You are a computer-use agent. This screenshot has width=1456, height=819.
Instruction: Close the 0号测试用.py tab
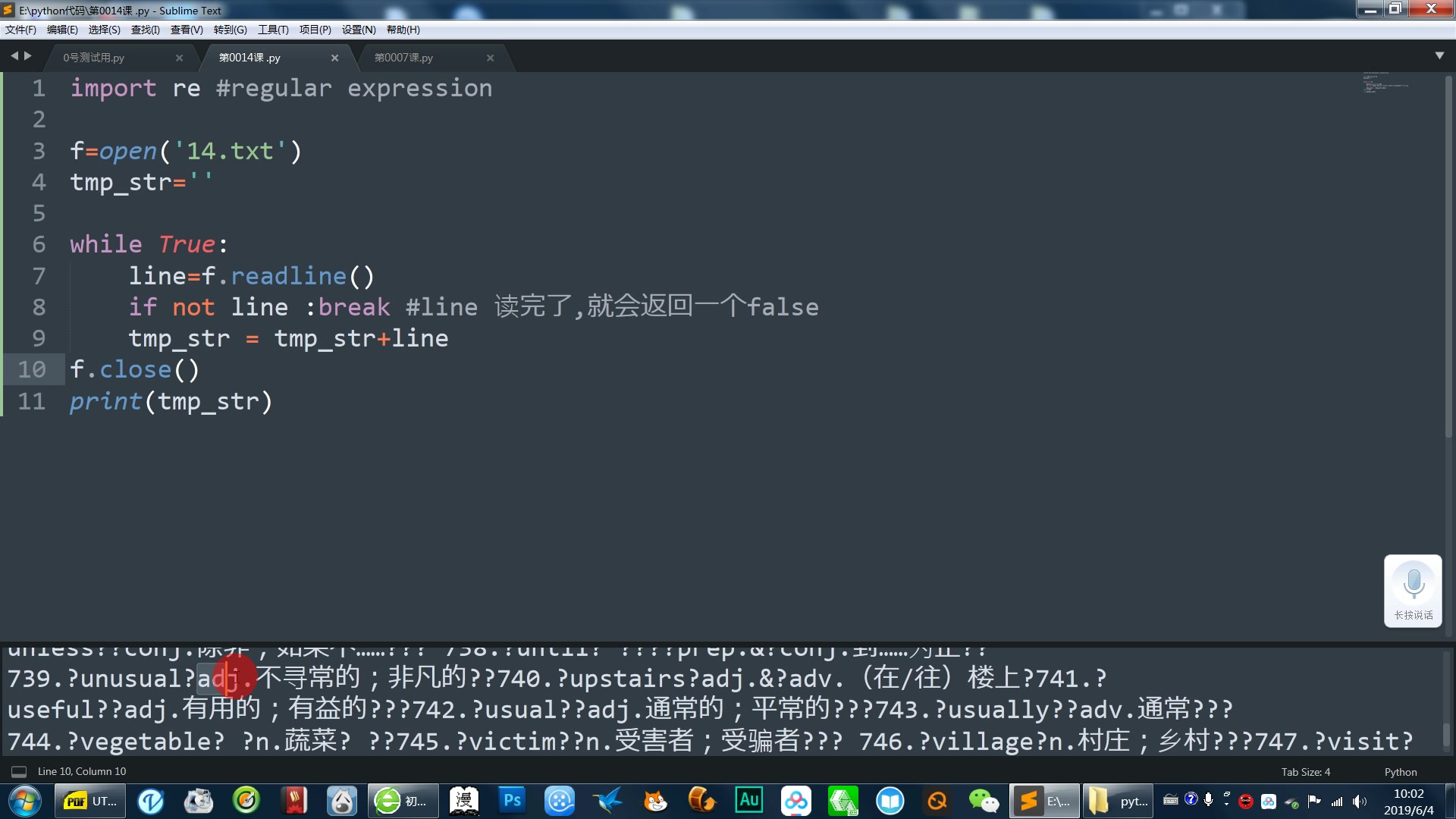click(x=179, y=58)
